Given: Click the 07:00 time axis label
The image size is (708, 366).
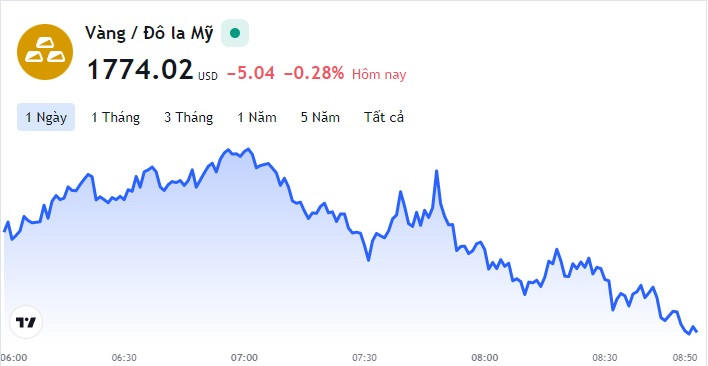Looking at the screenshot, I should click(244, 357).
